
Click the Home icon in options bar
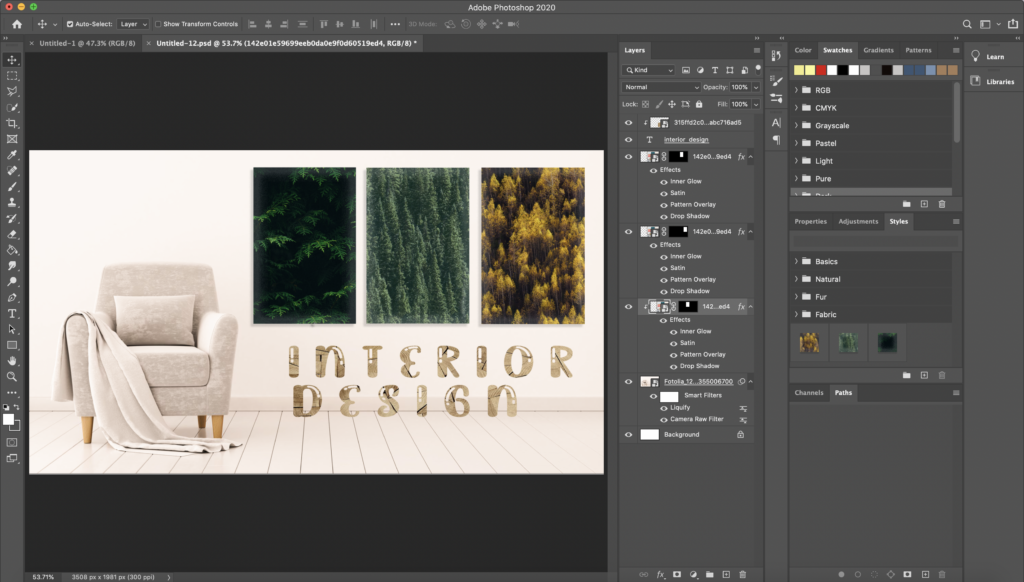pos(17,24)
